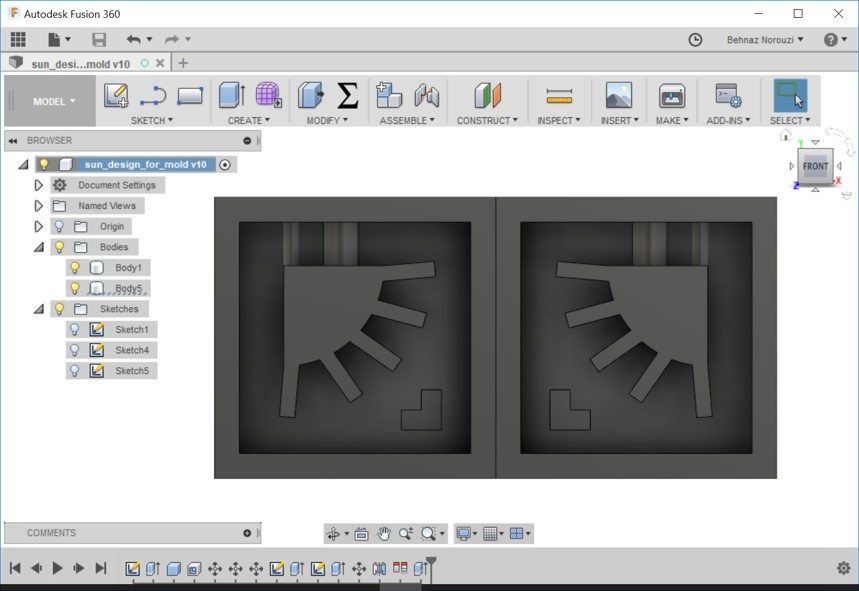Screen dimensions: 859x591
Task: Open the MODEL workspace dropdown
Action: point(54,101)
